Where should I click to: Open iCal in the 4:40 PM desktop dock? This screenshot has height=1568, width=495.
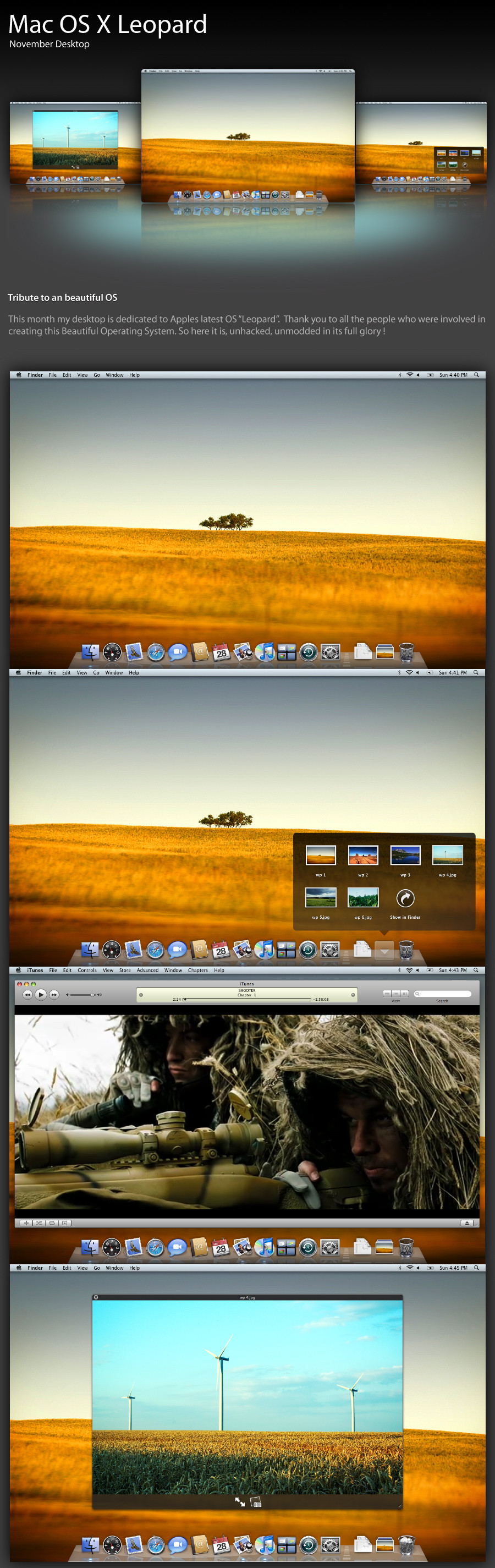coord(221,652)
